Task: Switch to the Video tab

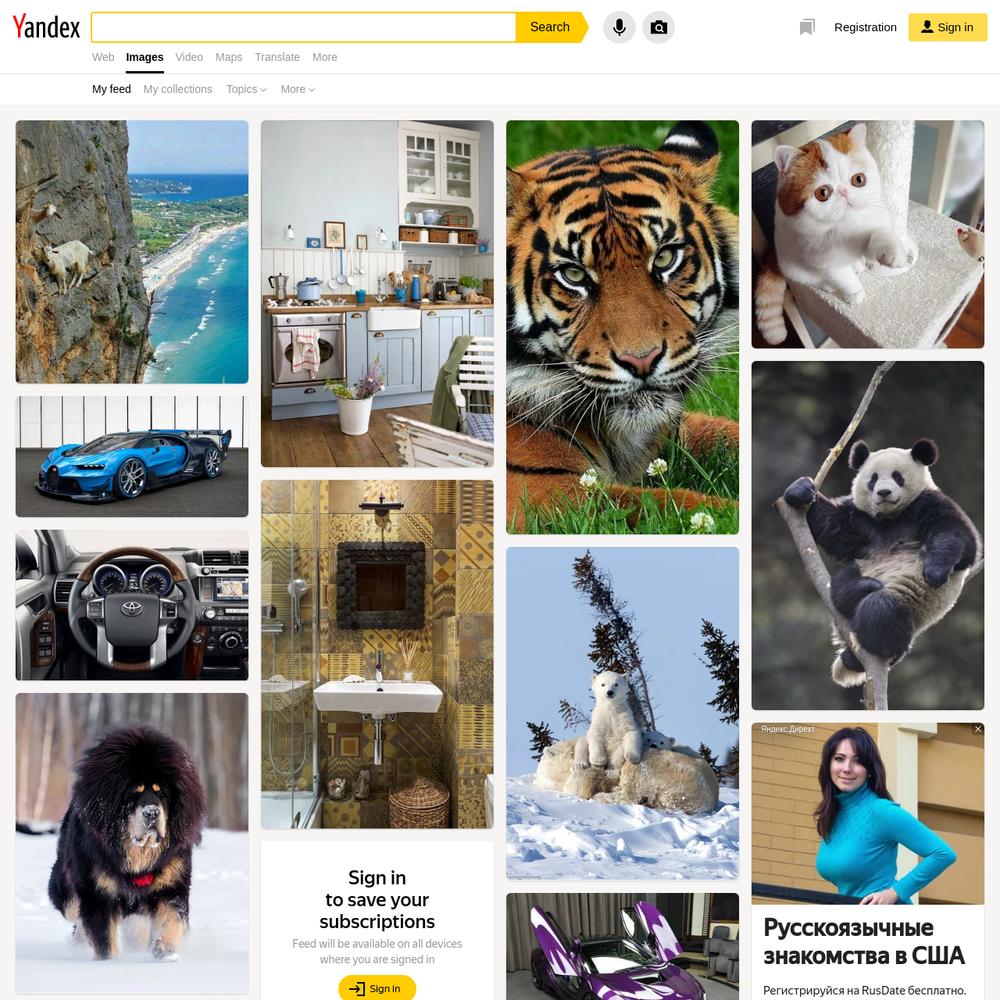Action: coord(189,57)
